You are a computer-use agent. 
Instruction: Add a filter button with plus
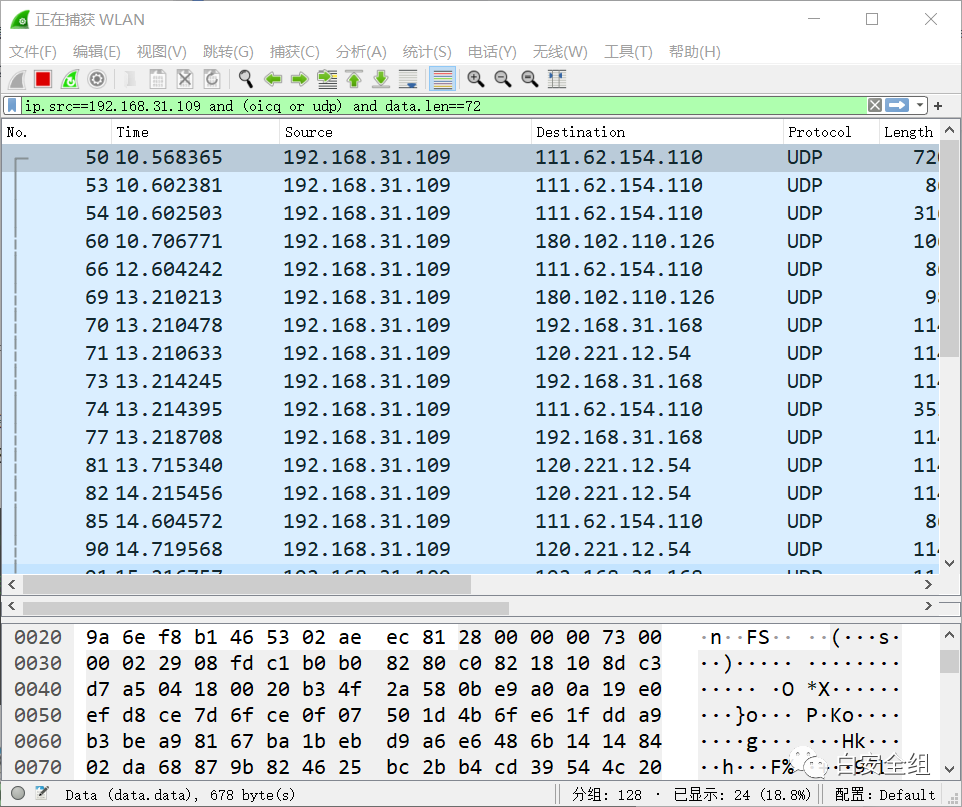point(938,106)
